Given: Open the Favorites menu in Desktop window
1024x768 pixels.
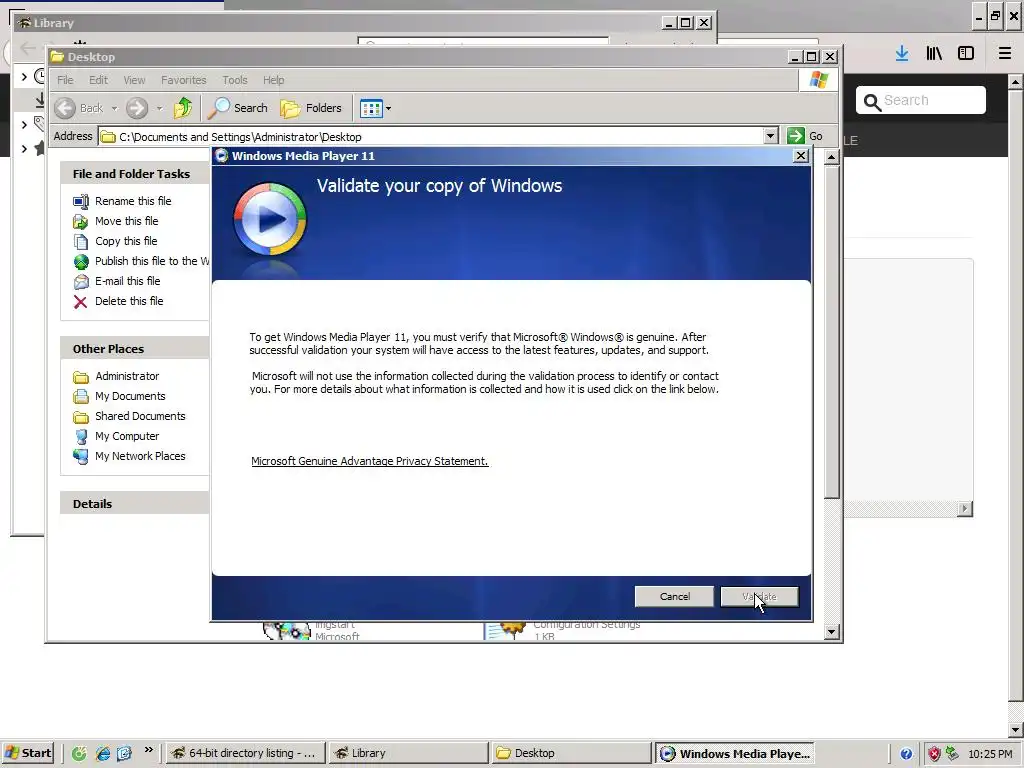Looking at the screenshot, I should pos(184,80).
